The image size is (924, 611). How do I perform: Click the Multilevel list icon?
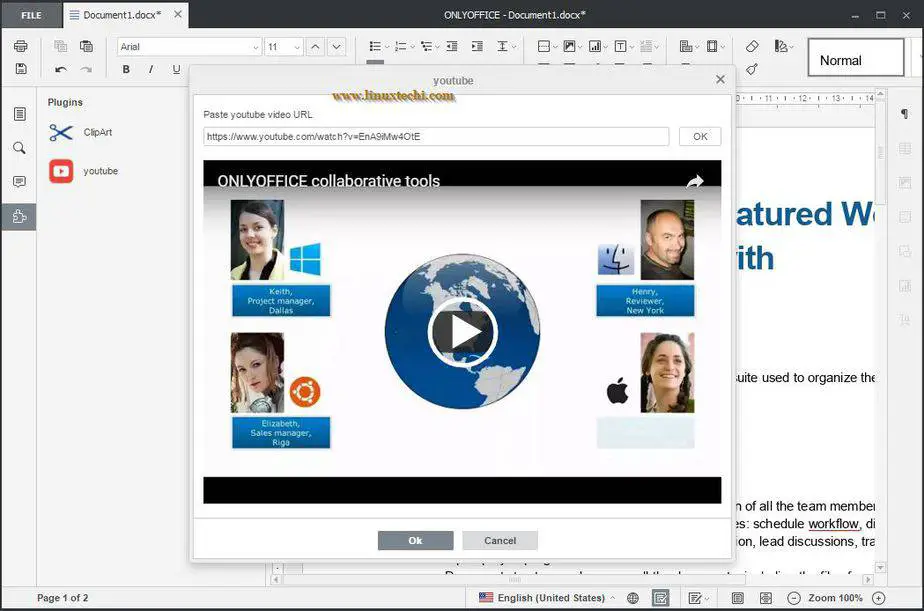(426, 46)
